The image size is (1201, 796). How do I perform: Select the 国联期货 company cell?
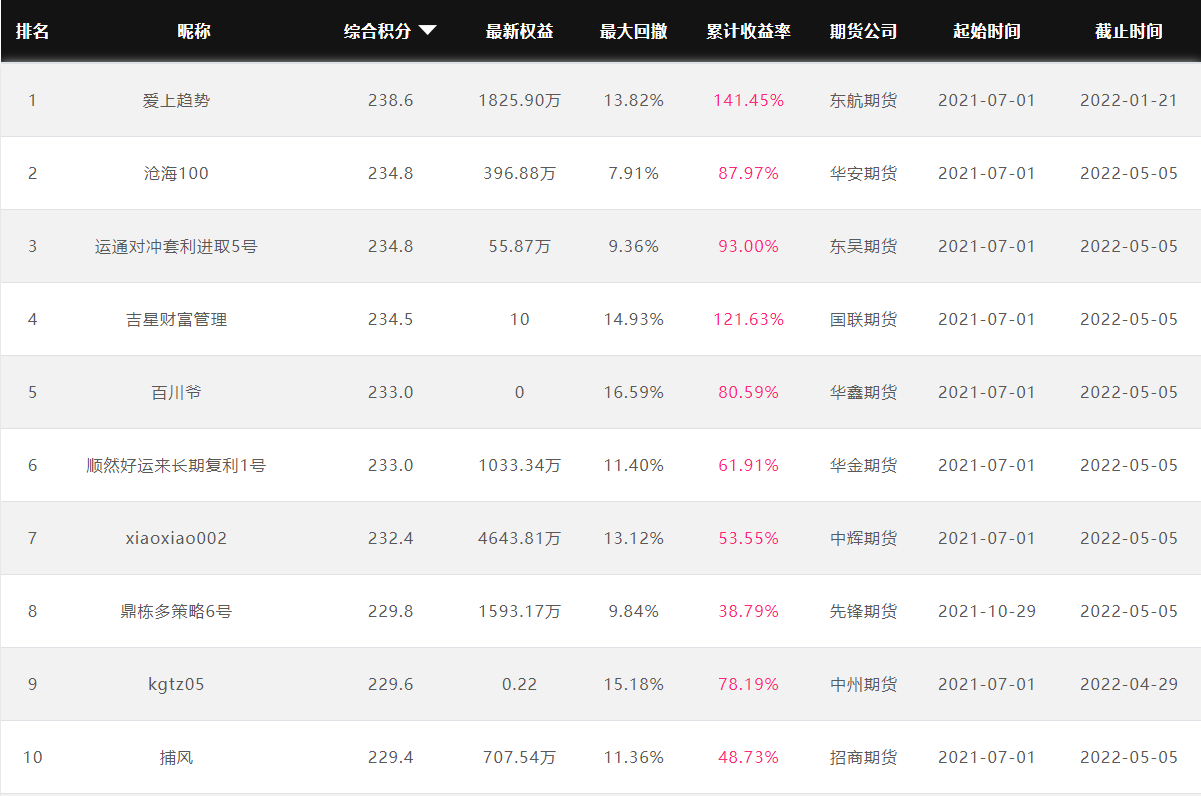[863, 319]
